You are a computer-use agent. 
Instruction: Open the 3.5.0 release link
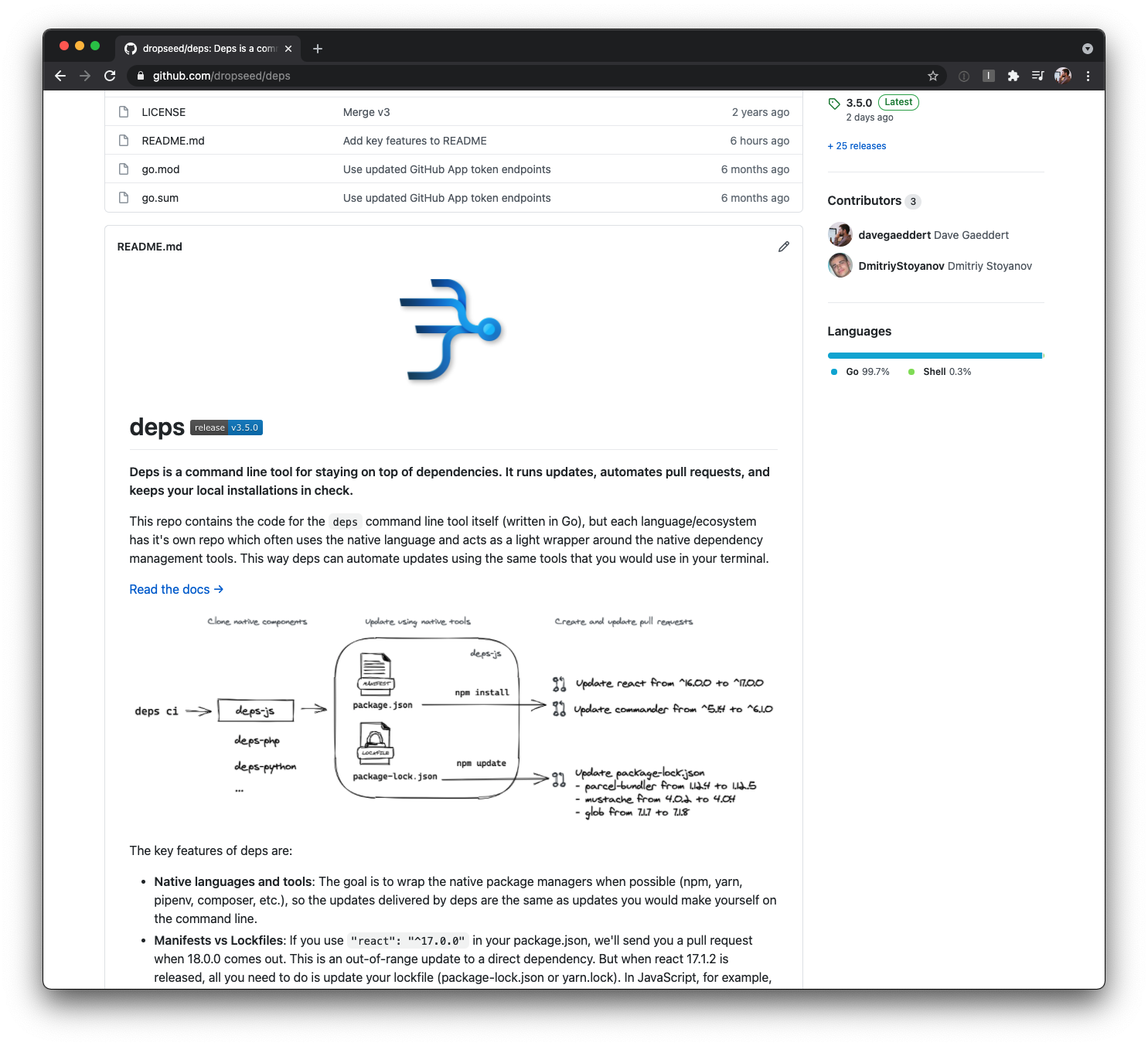pos(859,103)
